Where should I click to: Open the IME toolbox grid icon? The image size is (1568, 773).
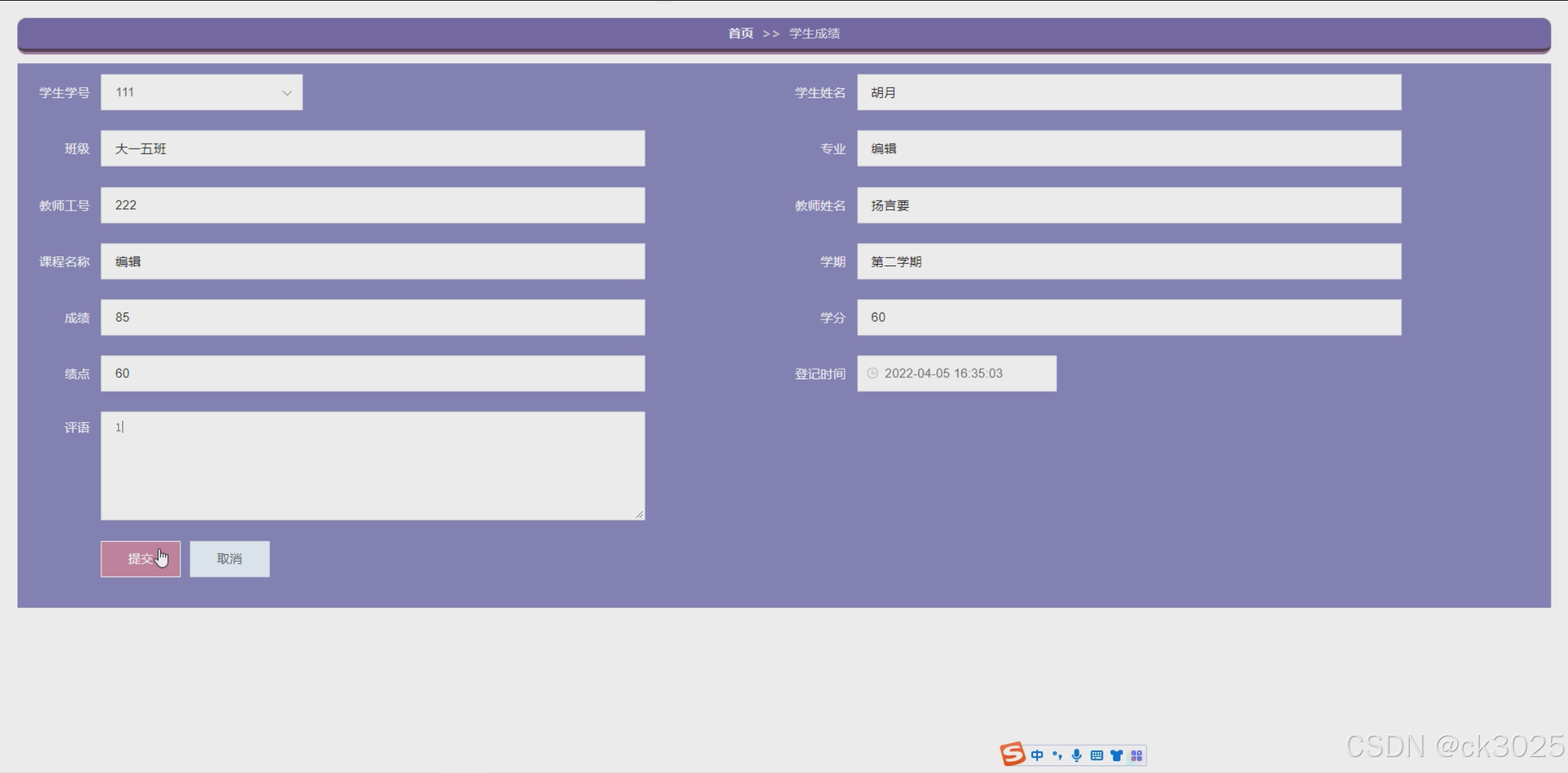click(1136, 755)
